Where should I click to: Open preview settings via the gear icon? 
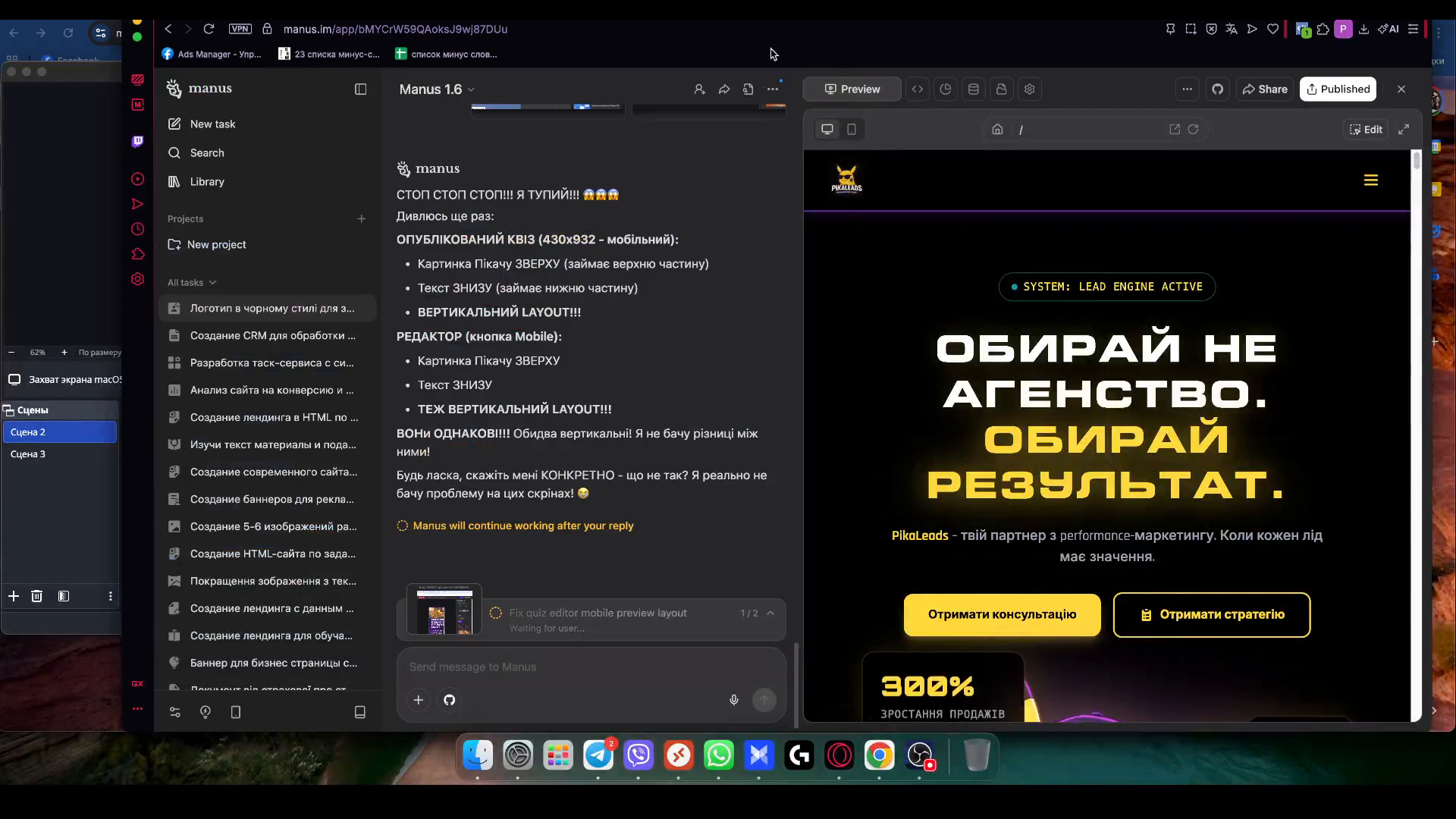[1029, 89]
